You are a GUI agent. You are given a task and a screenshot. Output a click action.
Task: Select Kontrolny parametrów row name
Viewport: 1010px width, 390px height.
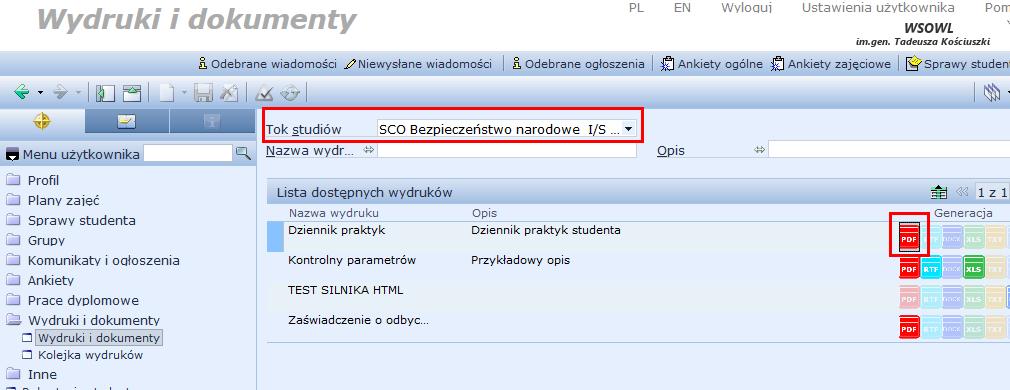(x=352, y=260)
